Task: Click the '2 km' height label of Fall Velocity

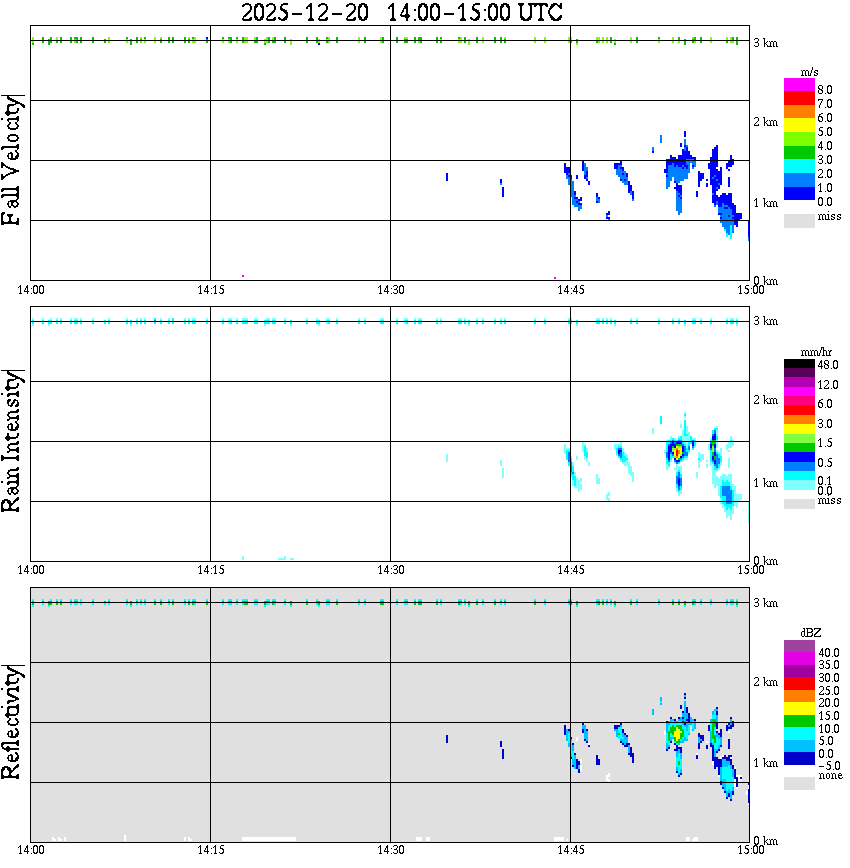Action: [765, 122]
